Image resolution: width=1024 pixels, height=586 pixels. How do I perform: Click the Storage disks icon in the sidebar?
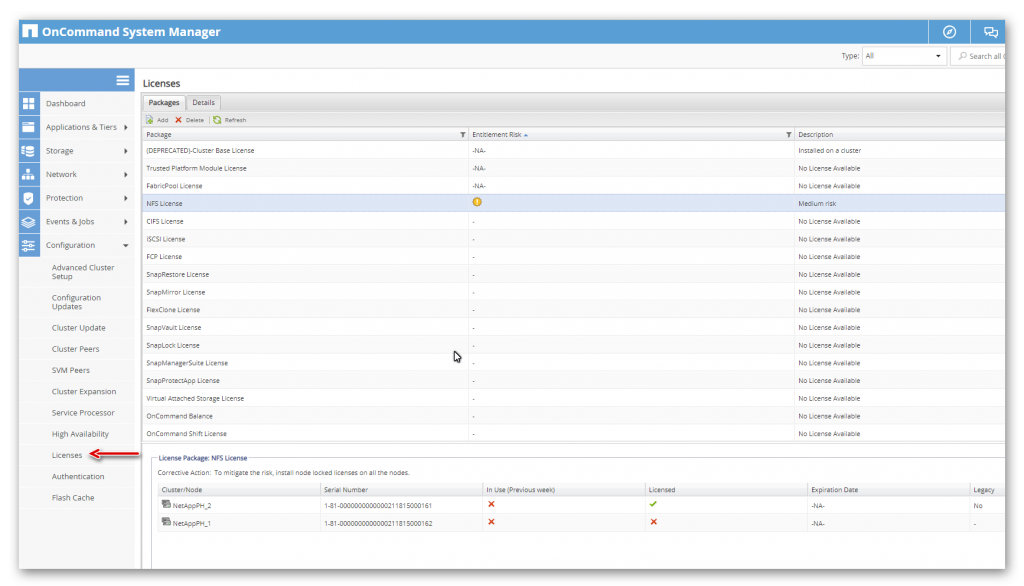27,150
